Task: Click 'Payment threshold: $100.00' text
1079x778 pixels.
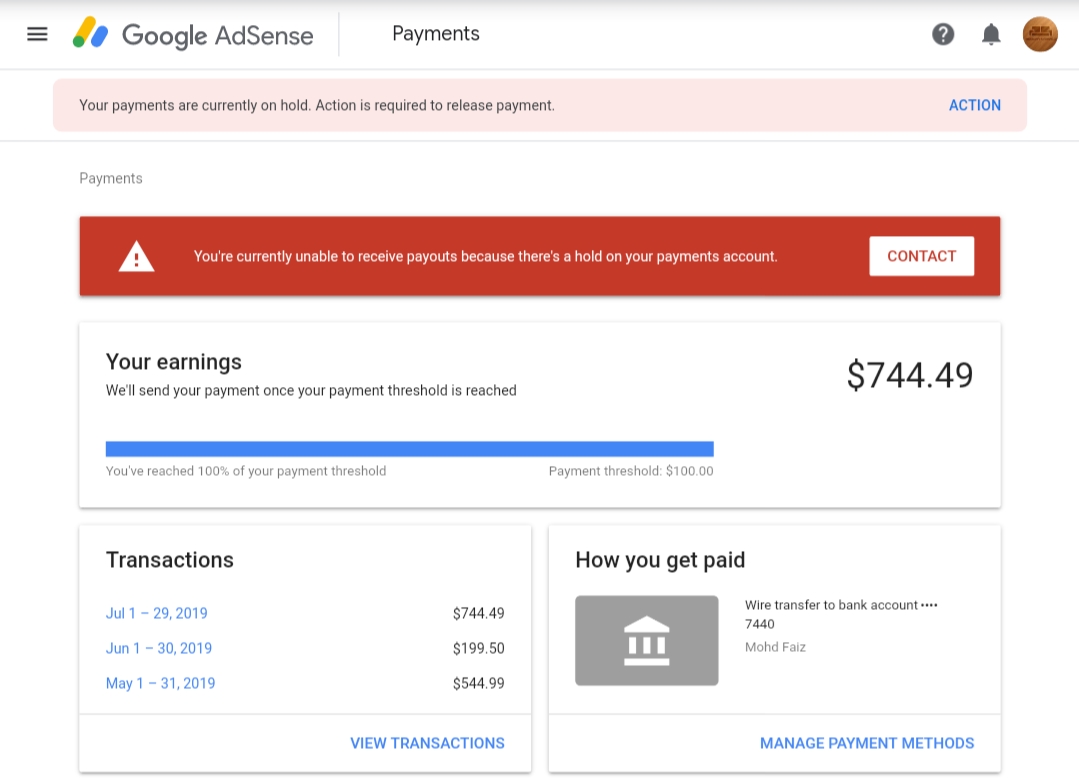Action: coord(631,471)
